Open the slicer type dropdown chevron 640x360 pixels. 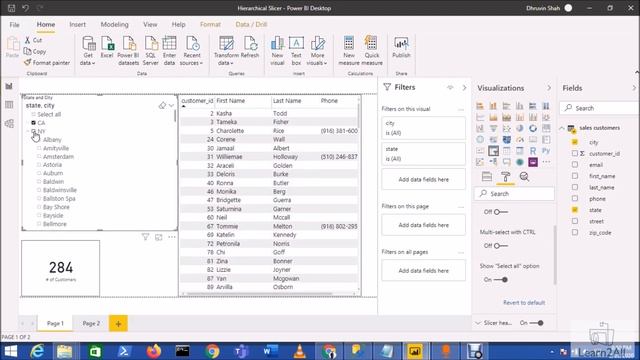(x=171, y=106)
